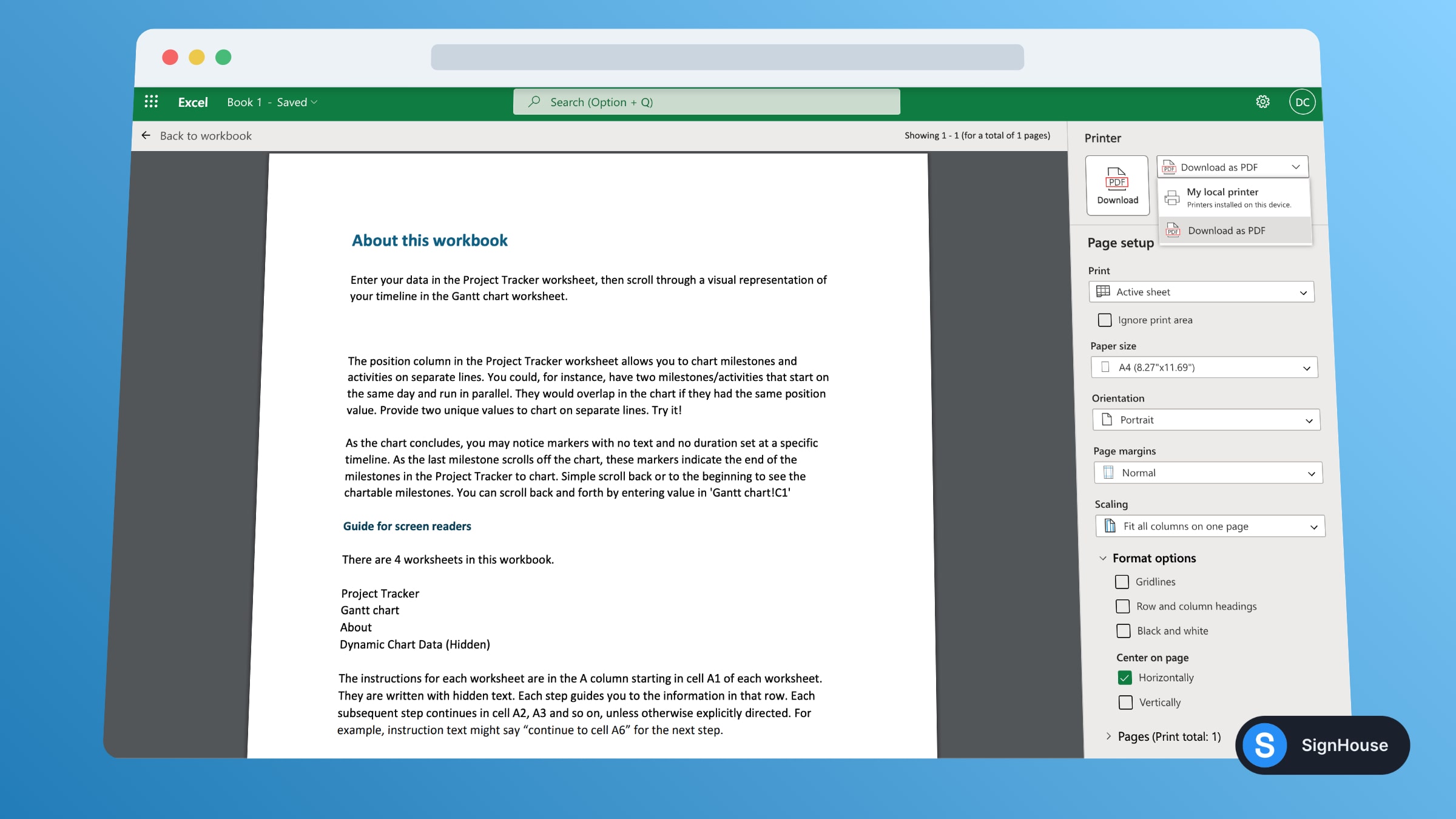Image resolution: width=1456 pixels, height=819 pixels.
Task: Open the Portrait orientation dropdown
Action: [x=1206, y=420]
